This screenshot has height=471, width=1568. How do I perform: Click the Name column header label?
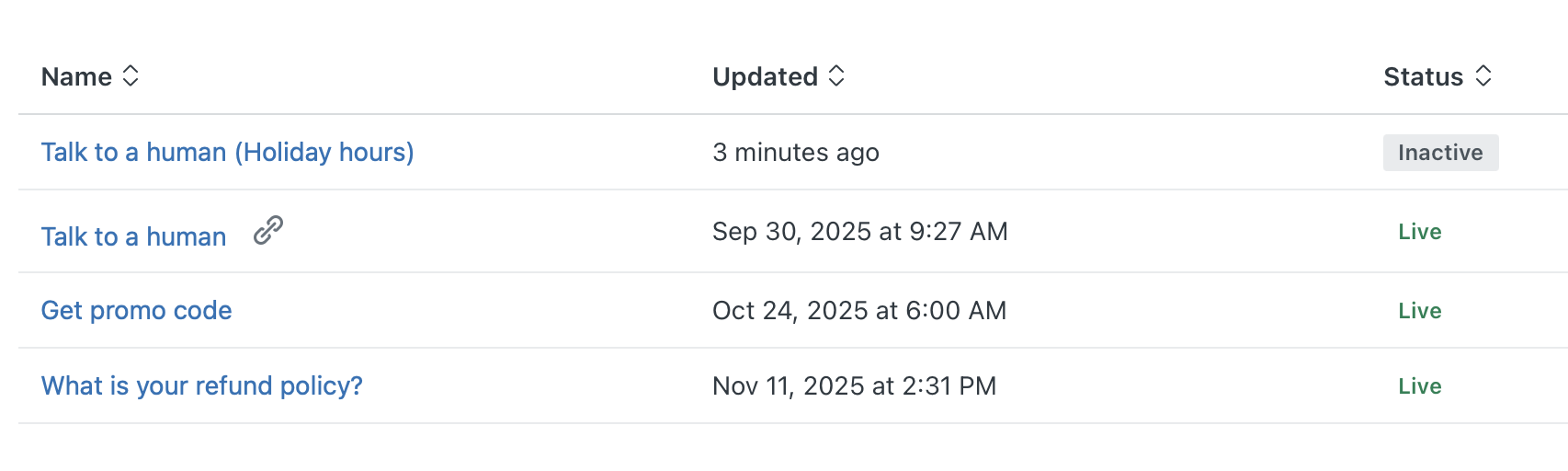click(76, 76)
